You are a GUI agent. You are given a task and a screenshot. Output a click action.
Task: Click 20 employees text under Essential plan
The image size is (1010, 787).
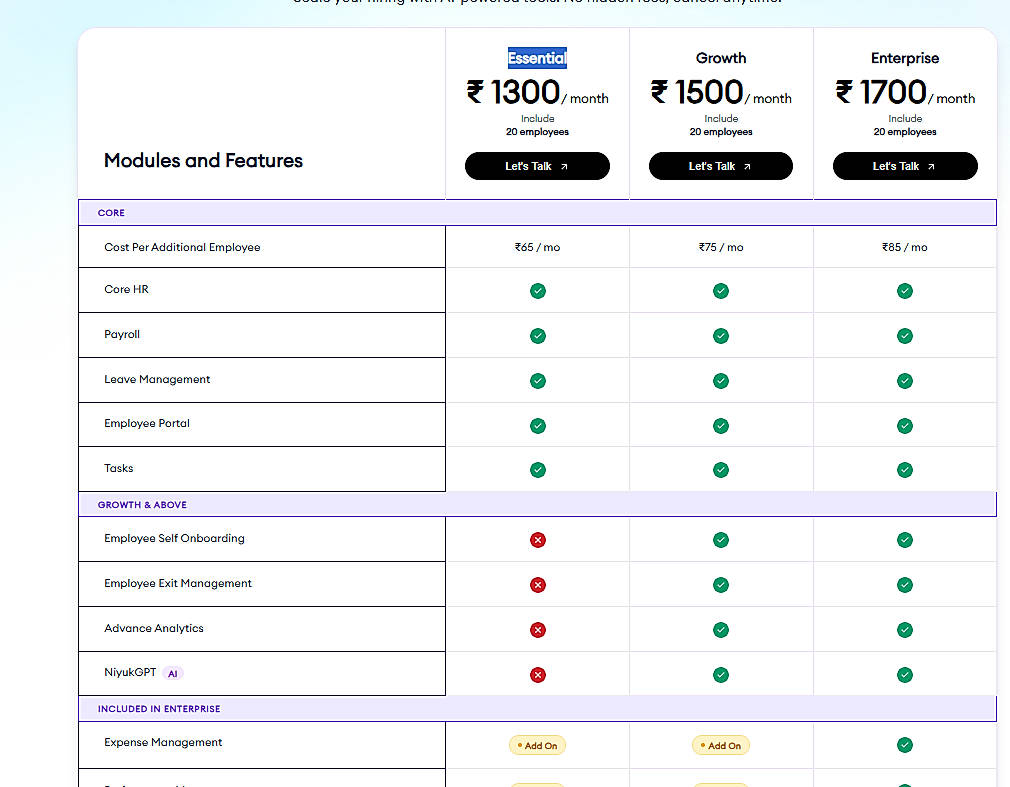point(537,132)
